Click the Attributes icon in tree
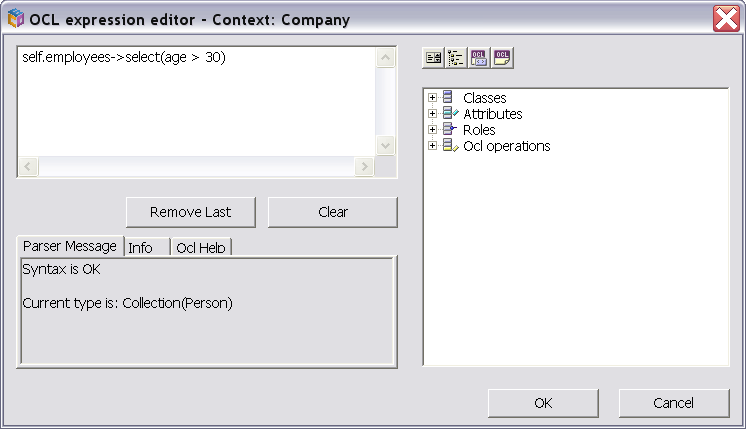The image size is (746, 429). [449, 114]
